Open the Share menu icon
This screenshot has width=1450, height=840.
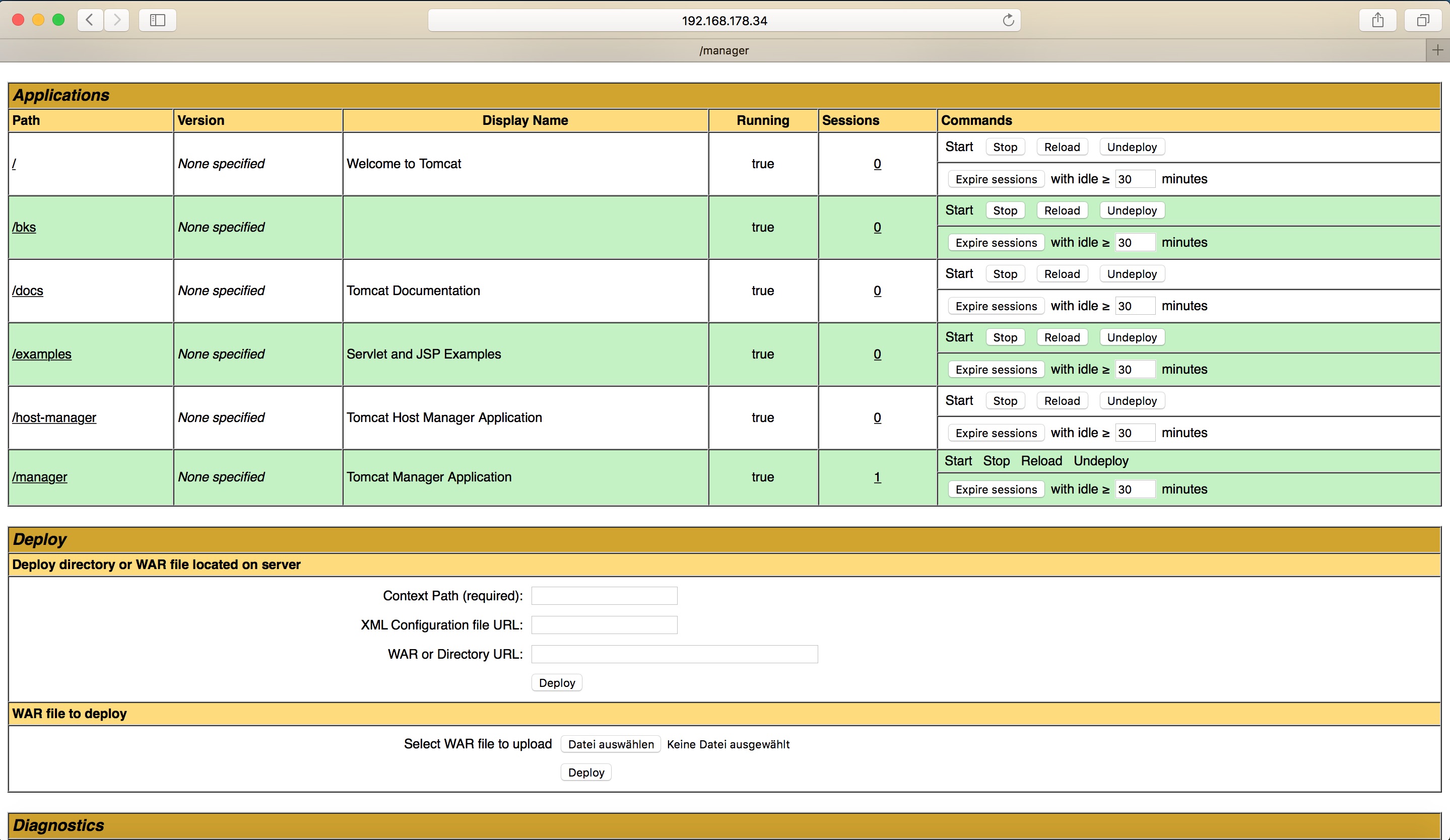click(1377, 20)
